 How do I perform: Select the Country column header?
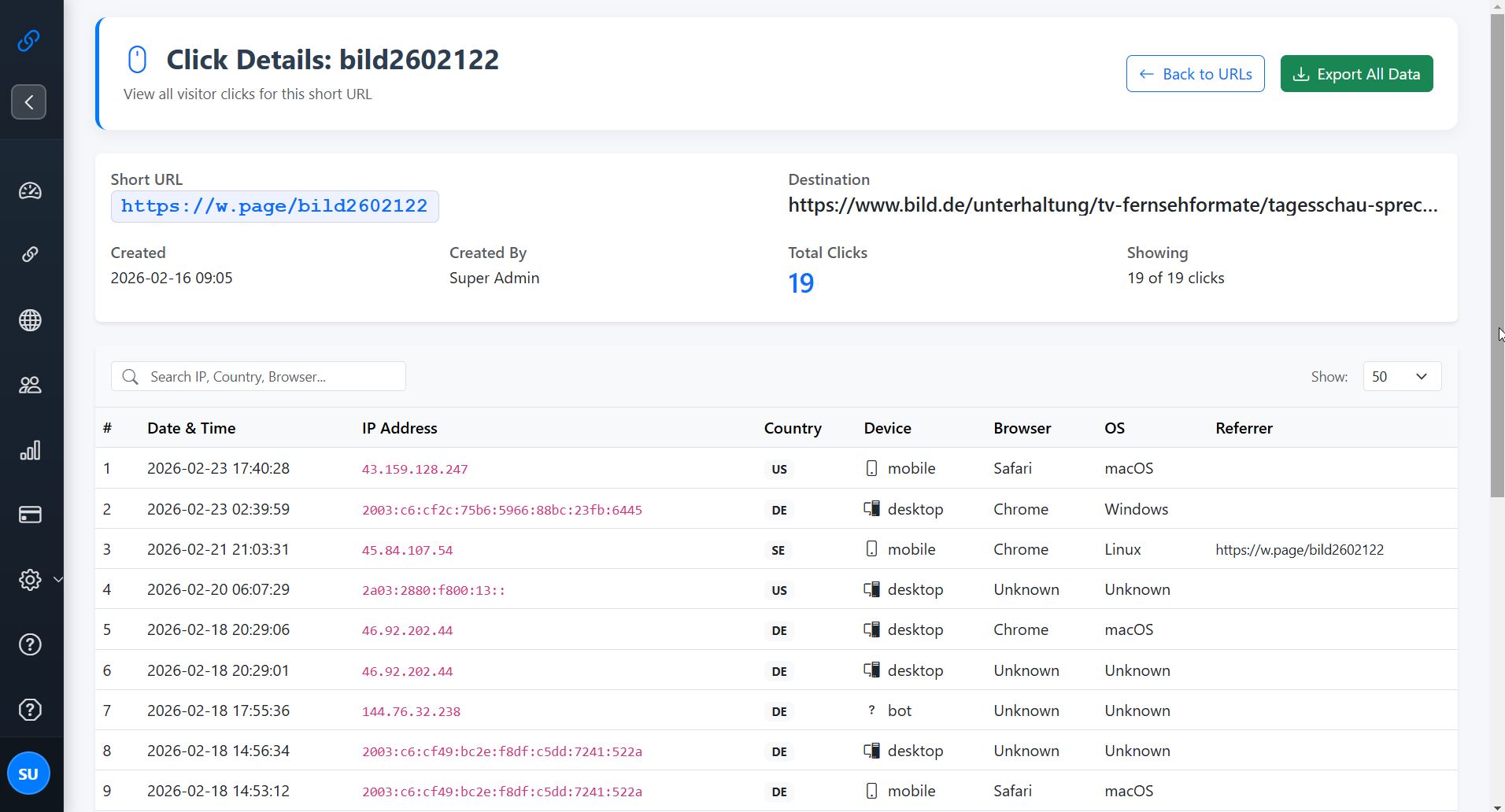(x=792, y=427)
